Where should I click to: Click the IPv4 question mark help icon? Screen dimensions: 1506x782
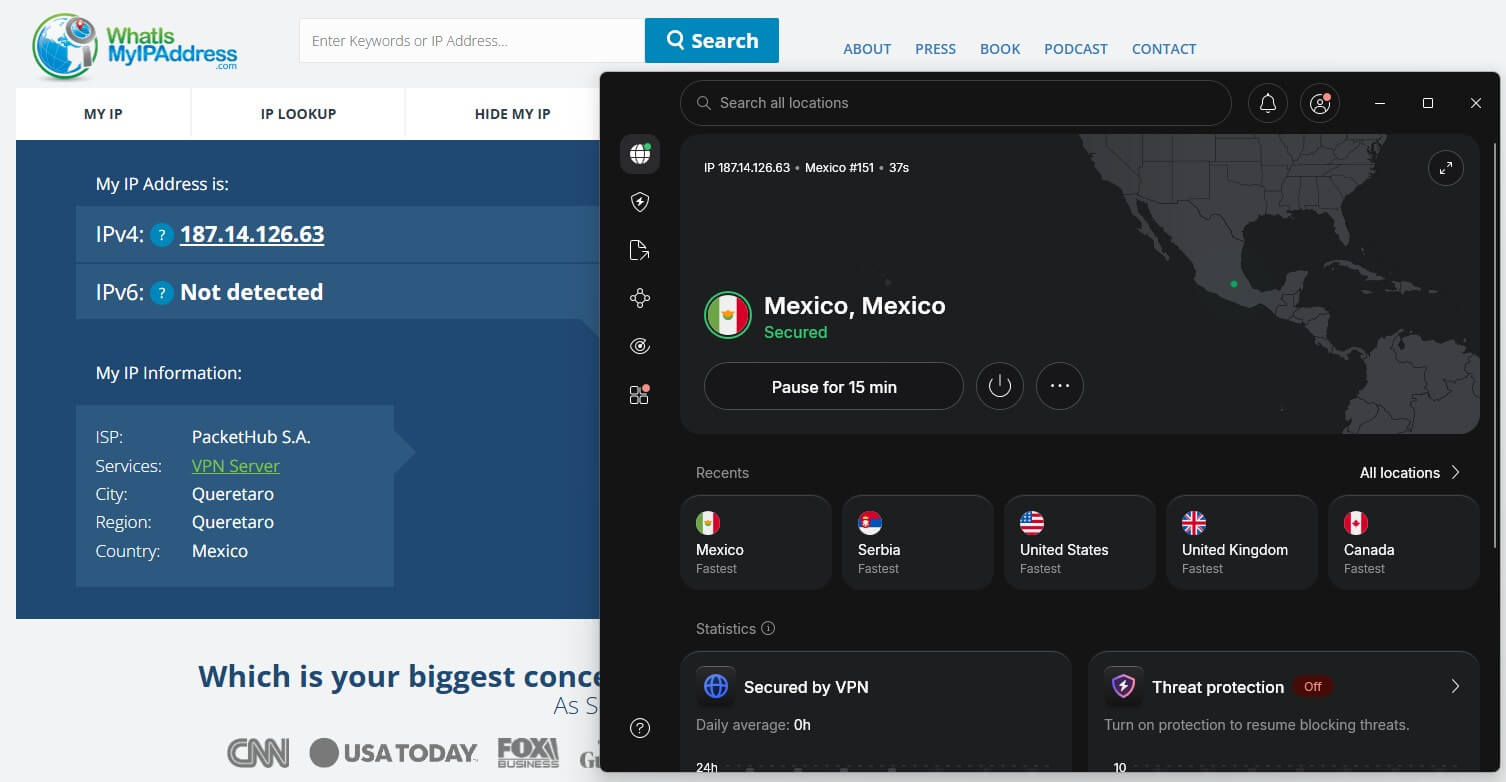coord(162,235)
